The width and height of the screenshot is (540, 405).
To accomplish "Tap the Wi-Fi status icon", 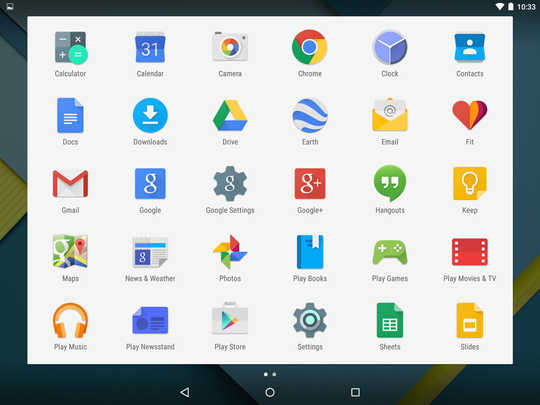I will point(500,7).
